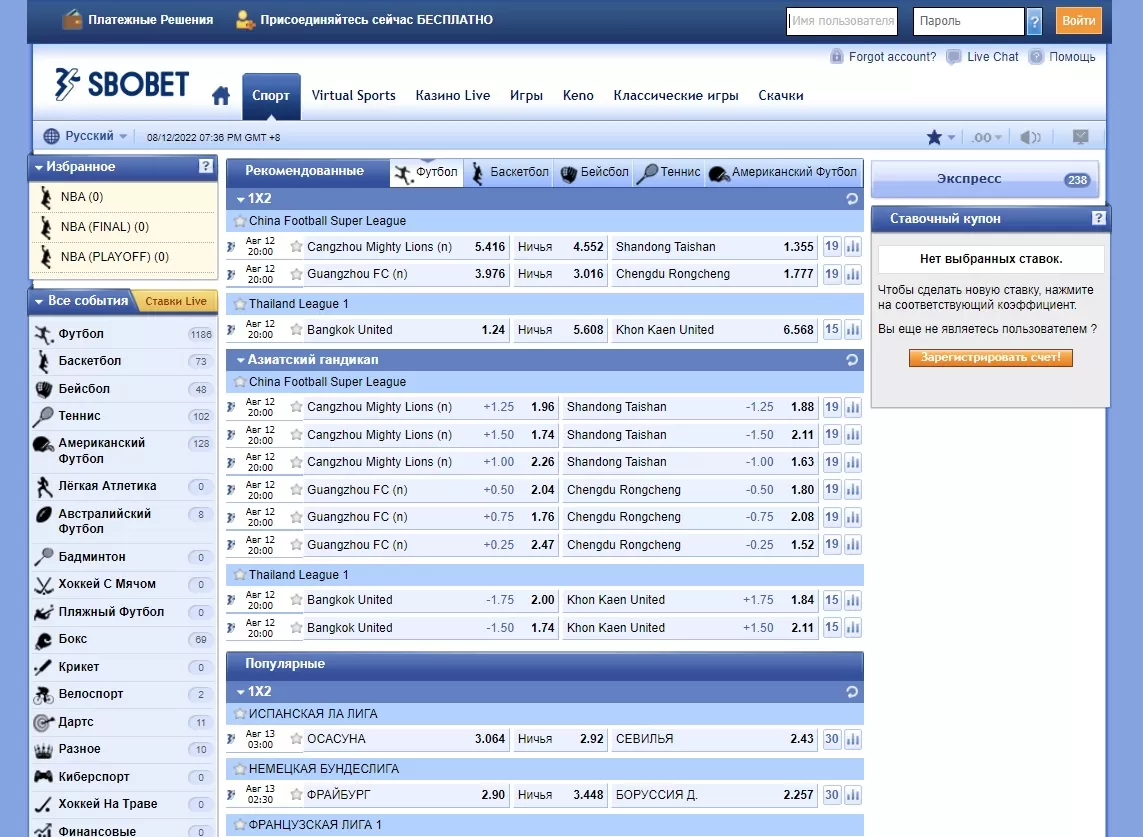
Task: Click the Зарегистрировать счет! button
Action: coord(990,358)
